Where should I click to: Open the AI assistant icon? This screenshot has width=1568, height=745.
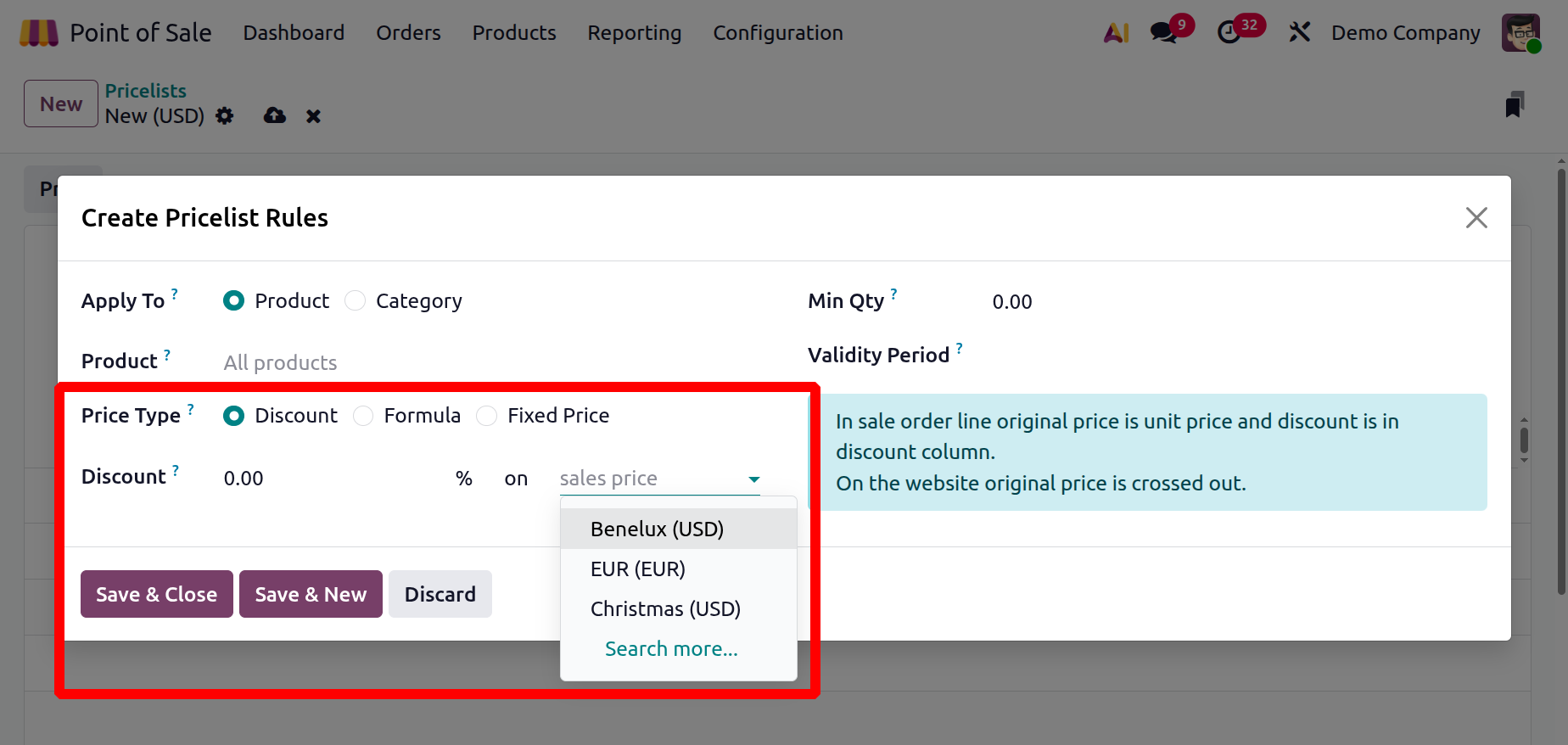[1116, 33]
